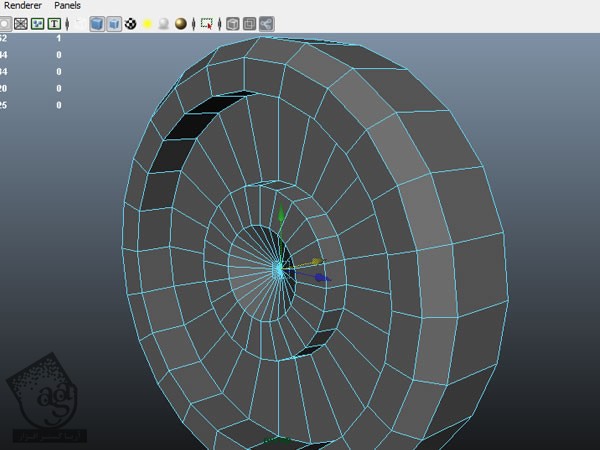Viewport: 600px width, 450px height.
Task: Click the yellow manipulator handle
Action: (315, 262)
